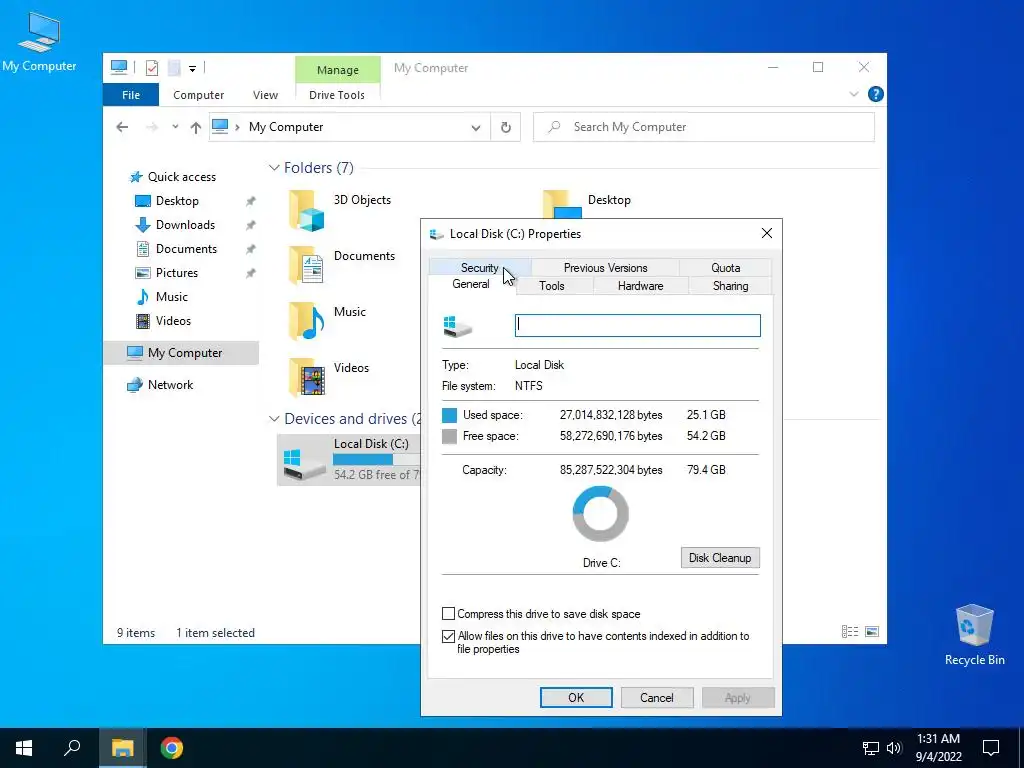Click the pin icon next to Downloads
1024x768 pixels.
point(250,225)
